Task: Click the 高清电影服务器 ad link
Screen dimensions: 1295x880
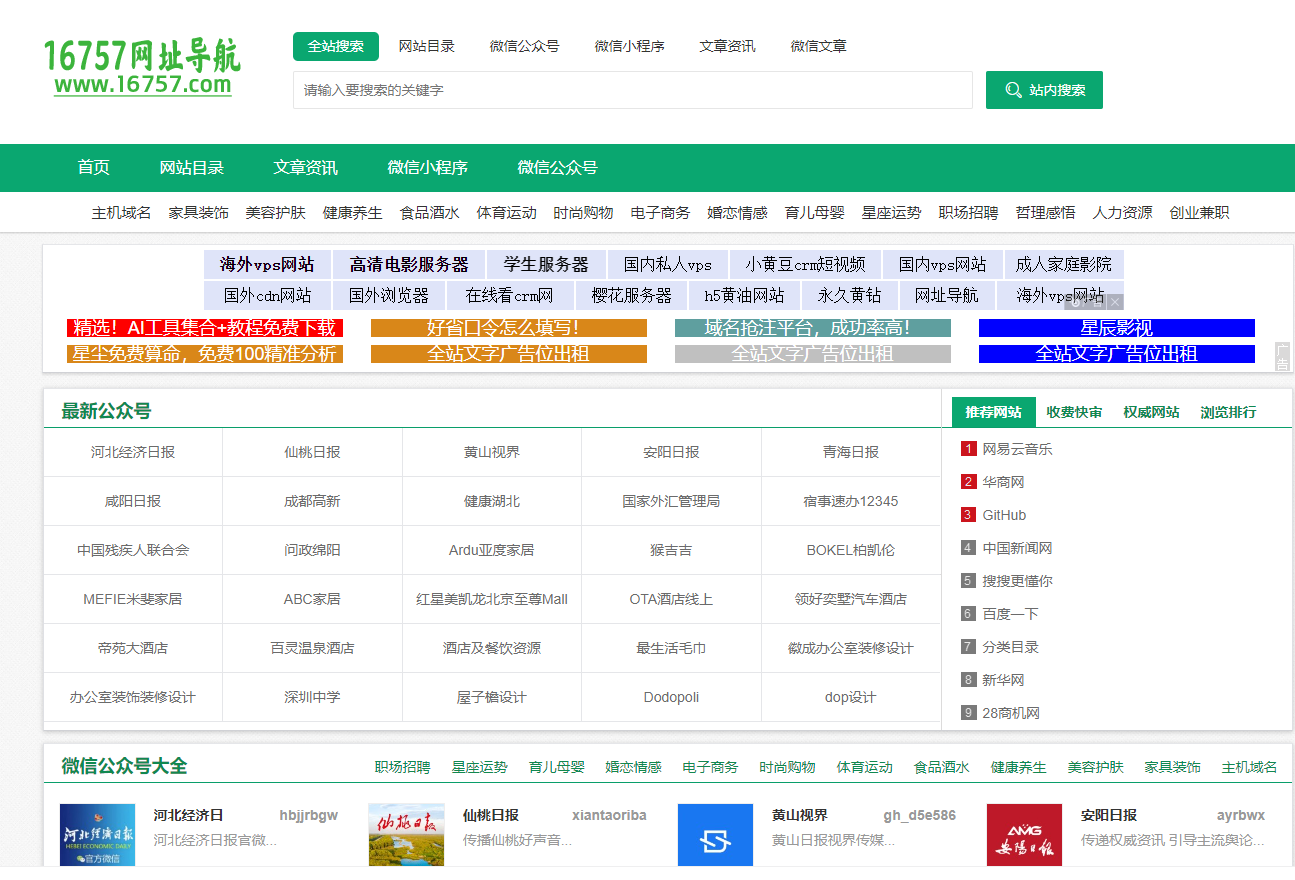Action: tap(409, 264)
